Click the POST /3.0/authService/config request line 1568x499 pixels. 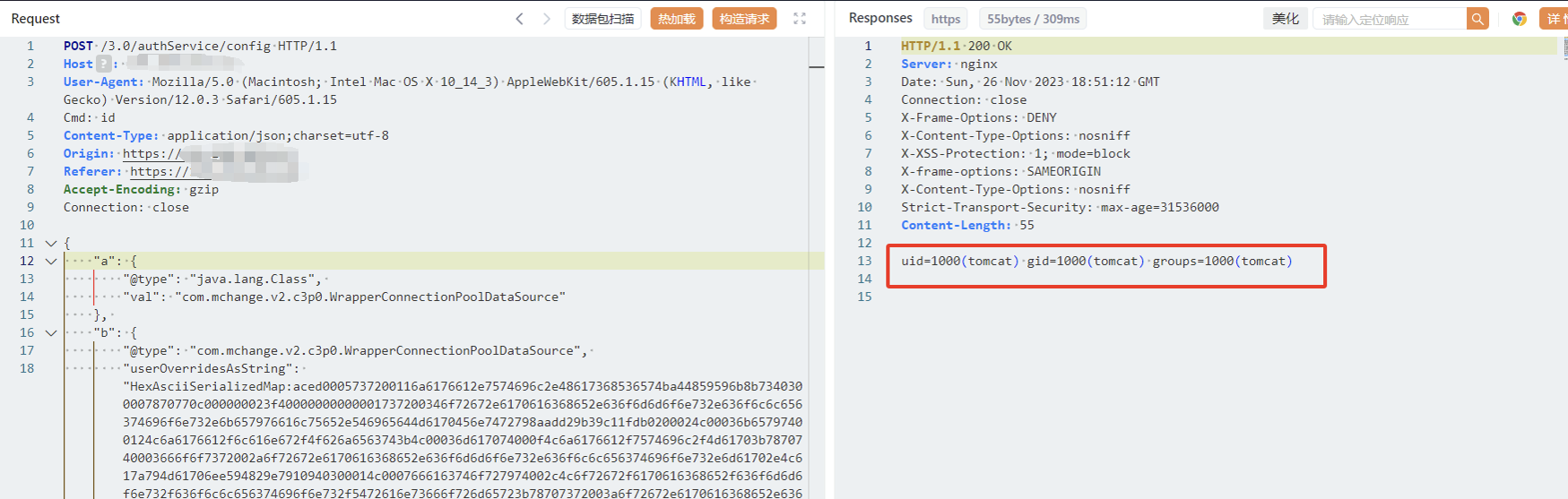point(200,46)
